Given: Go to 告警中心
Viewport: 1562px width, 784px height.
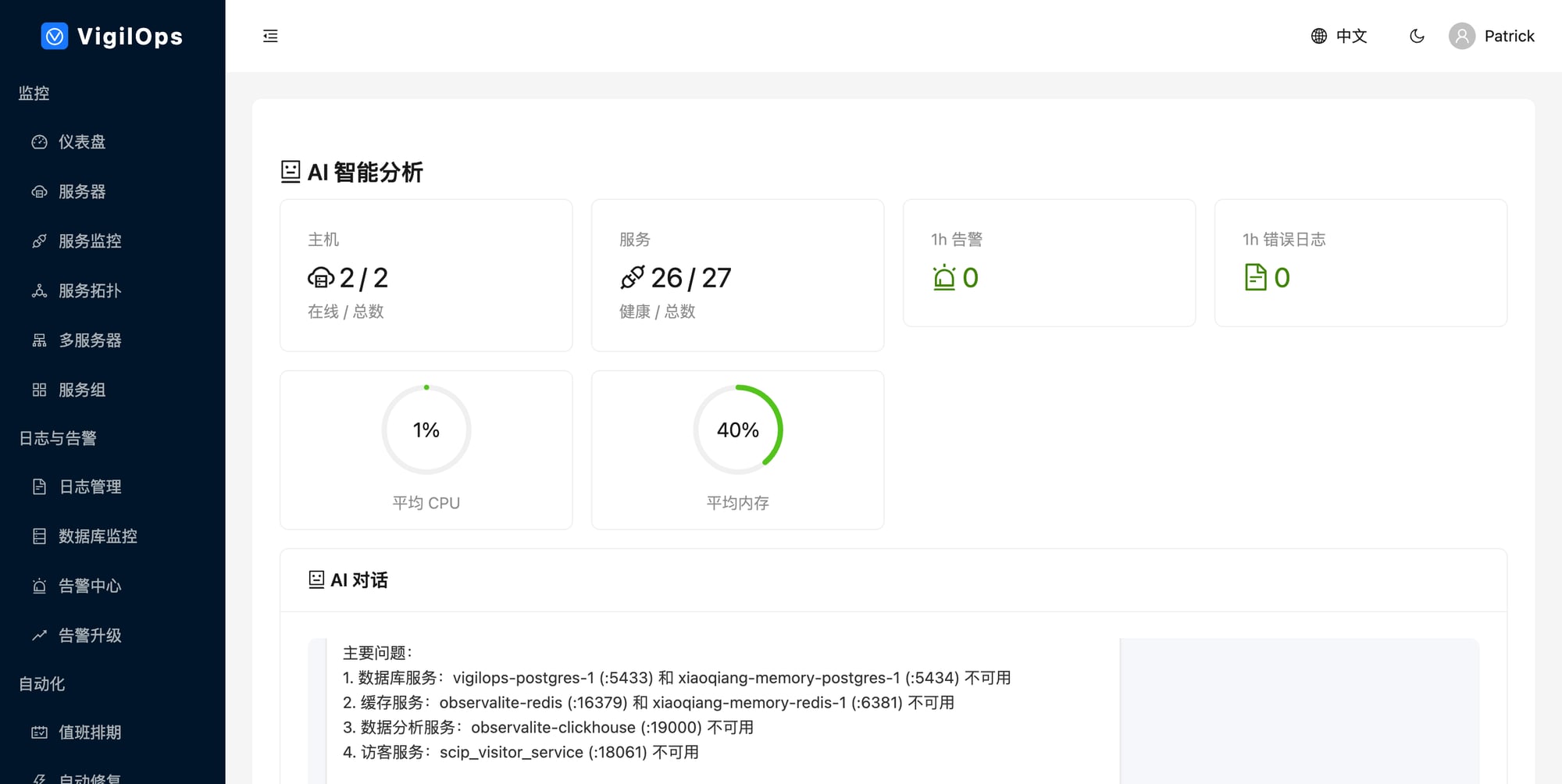Looking at the screenshot, I should pos(112,586).
